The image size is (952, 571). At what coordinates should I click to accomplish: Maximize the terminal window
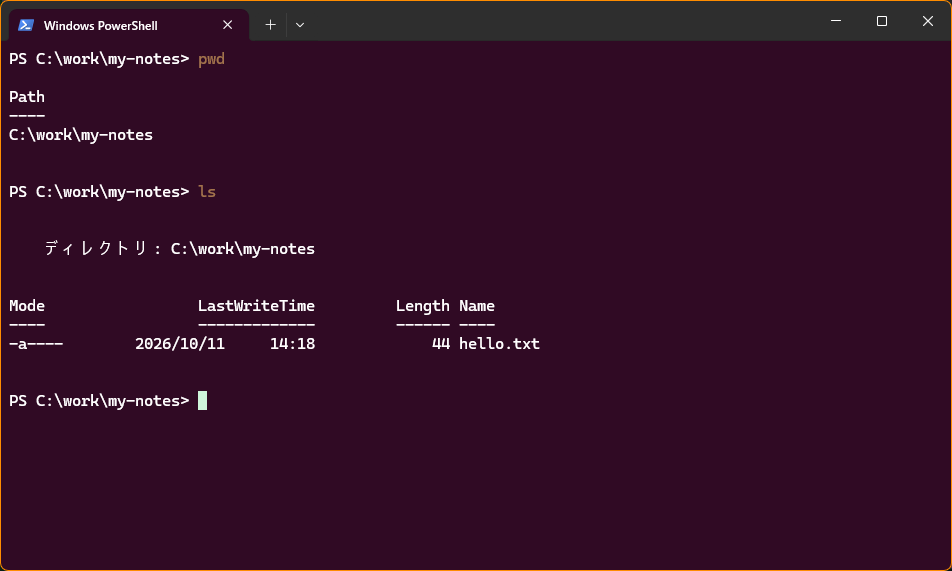tap(882, 21)
